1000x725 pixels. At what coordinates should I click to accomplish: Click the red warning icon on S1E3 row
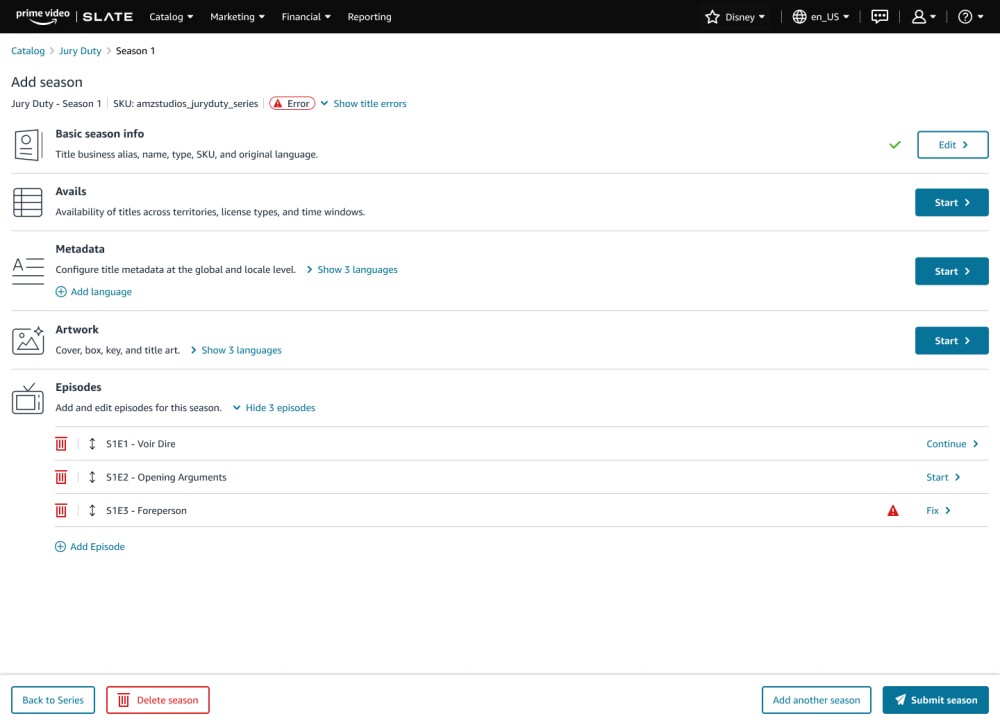[x=893, y=511]
